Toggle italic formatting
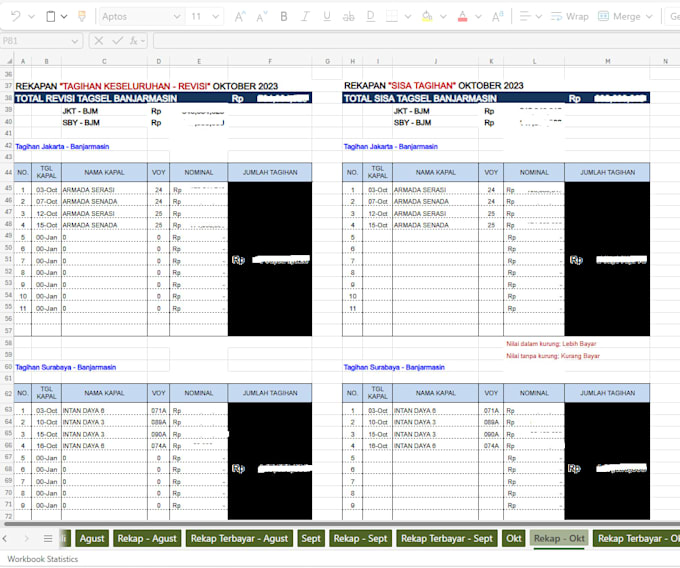The image size is (680, 568). coord(305,16)
